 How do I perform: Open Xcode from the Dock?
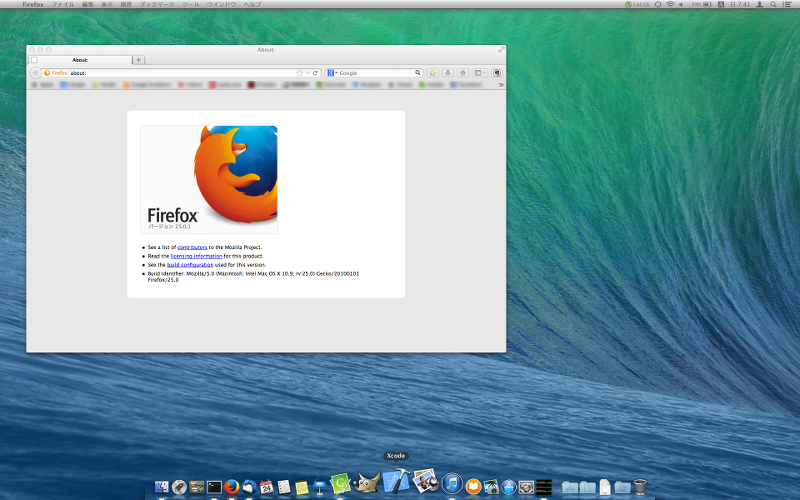(396, 482)
